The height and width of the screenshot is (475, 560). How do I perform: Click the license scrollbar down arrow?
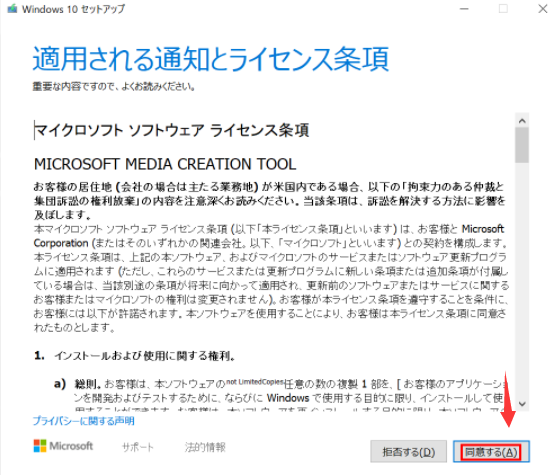tap(522, 404)
